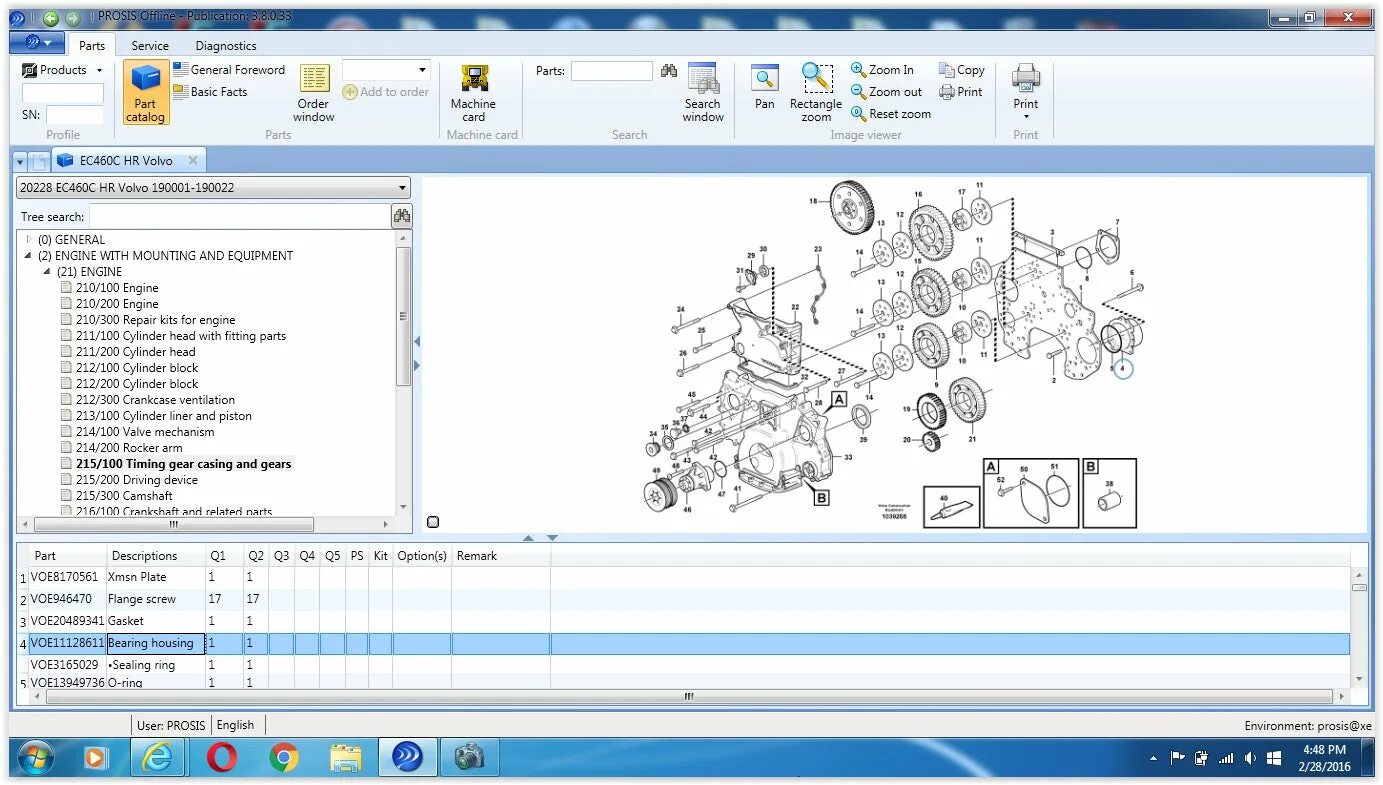Click the parts table horizontal scrollbar
The width and height of the screenshot is (1383, 785).
689,697
